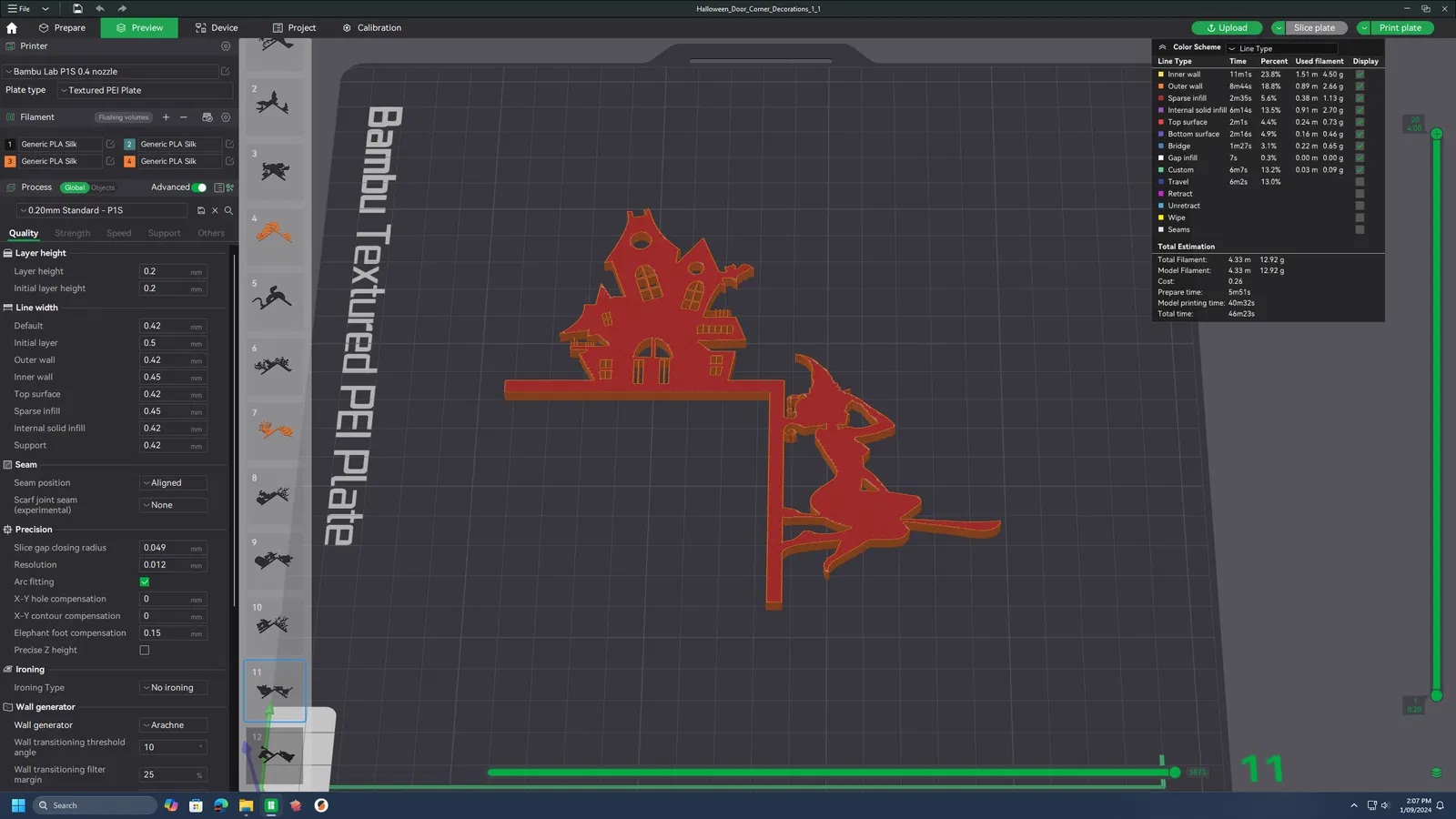Edit filament 3 Generic PLA Silk preset
This screenshot has width=1456, height=819.
[110, 161]
